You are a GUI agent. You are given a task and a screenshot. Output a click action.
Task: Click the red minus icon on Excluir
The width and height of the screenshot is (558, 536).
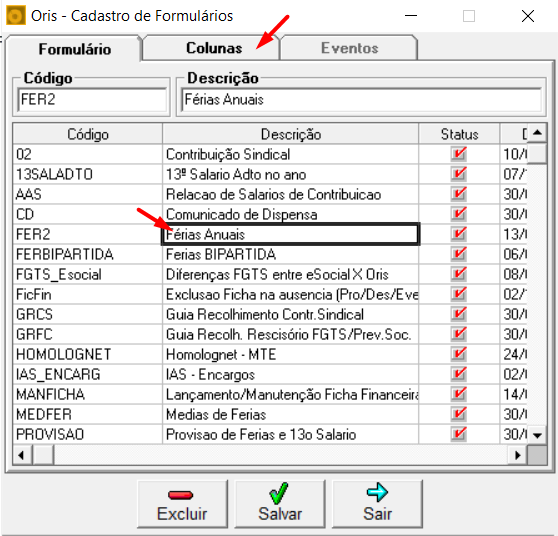pos(180,495)
